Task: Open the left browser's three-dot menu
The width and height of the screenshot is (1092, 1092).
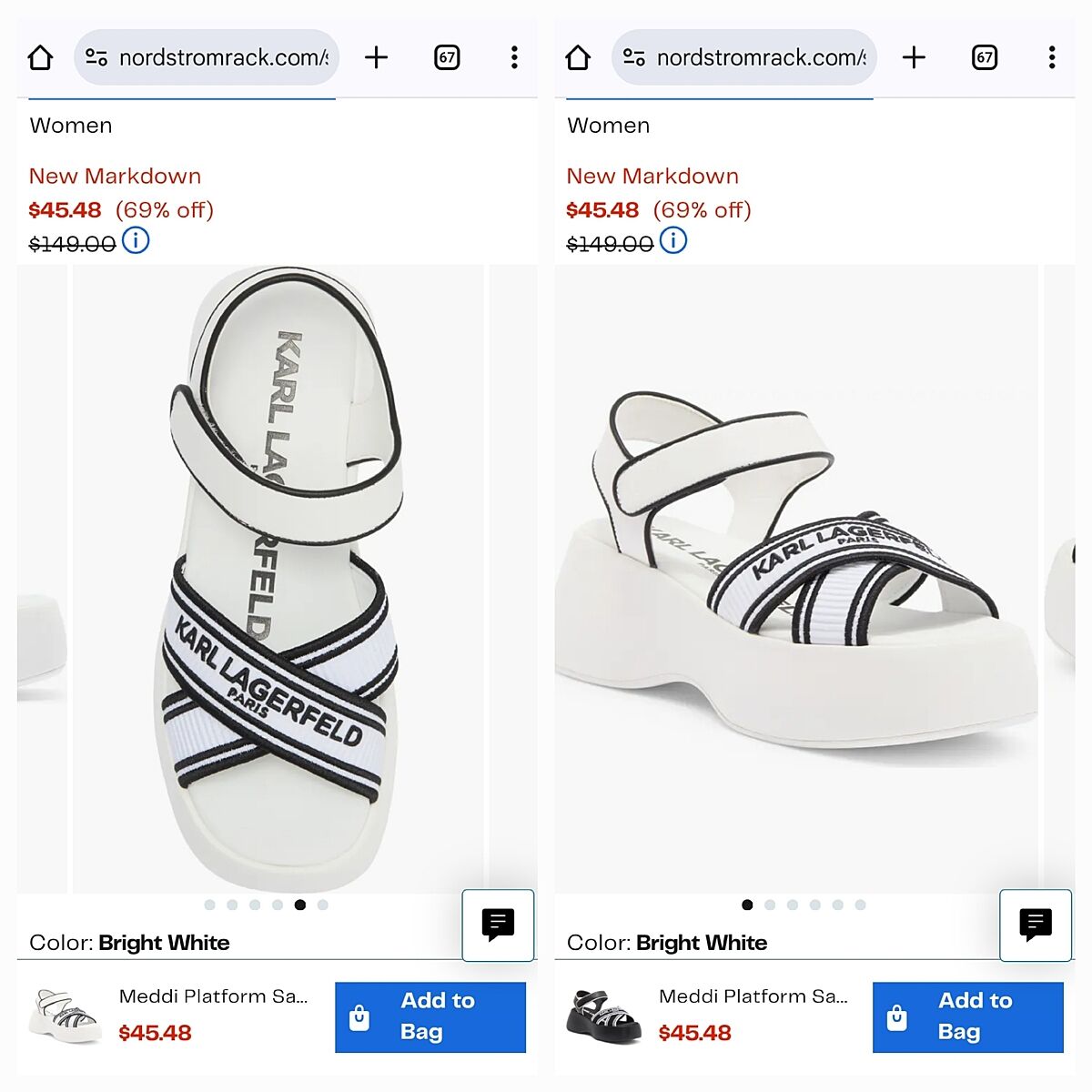Action: coord(514,58)
